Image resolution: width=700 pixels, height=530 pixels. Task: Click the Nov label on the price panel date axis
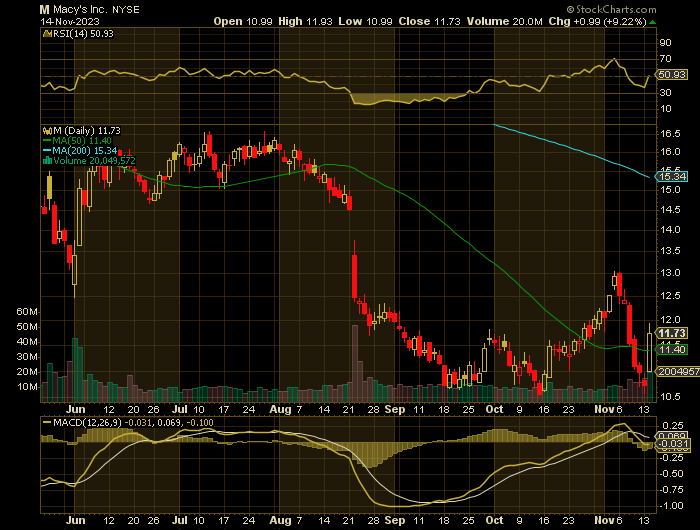pyautogui.click(x=603, y=409)
